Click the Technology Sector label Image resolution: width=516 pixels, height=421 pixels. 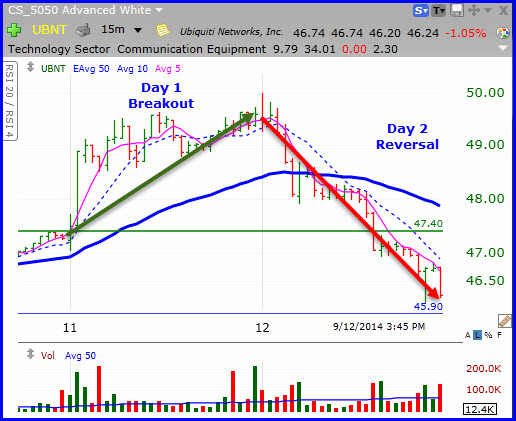point(59,49)
